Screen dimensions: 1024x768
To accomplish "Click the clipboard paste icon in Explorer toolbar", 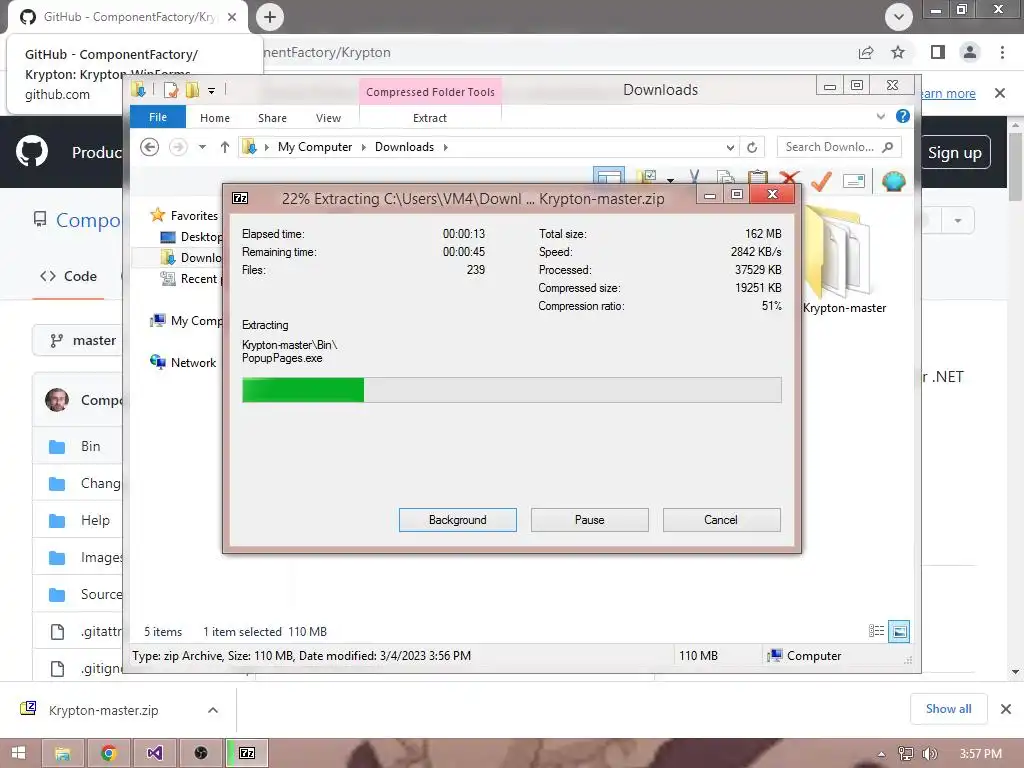I will pos(758,177).
